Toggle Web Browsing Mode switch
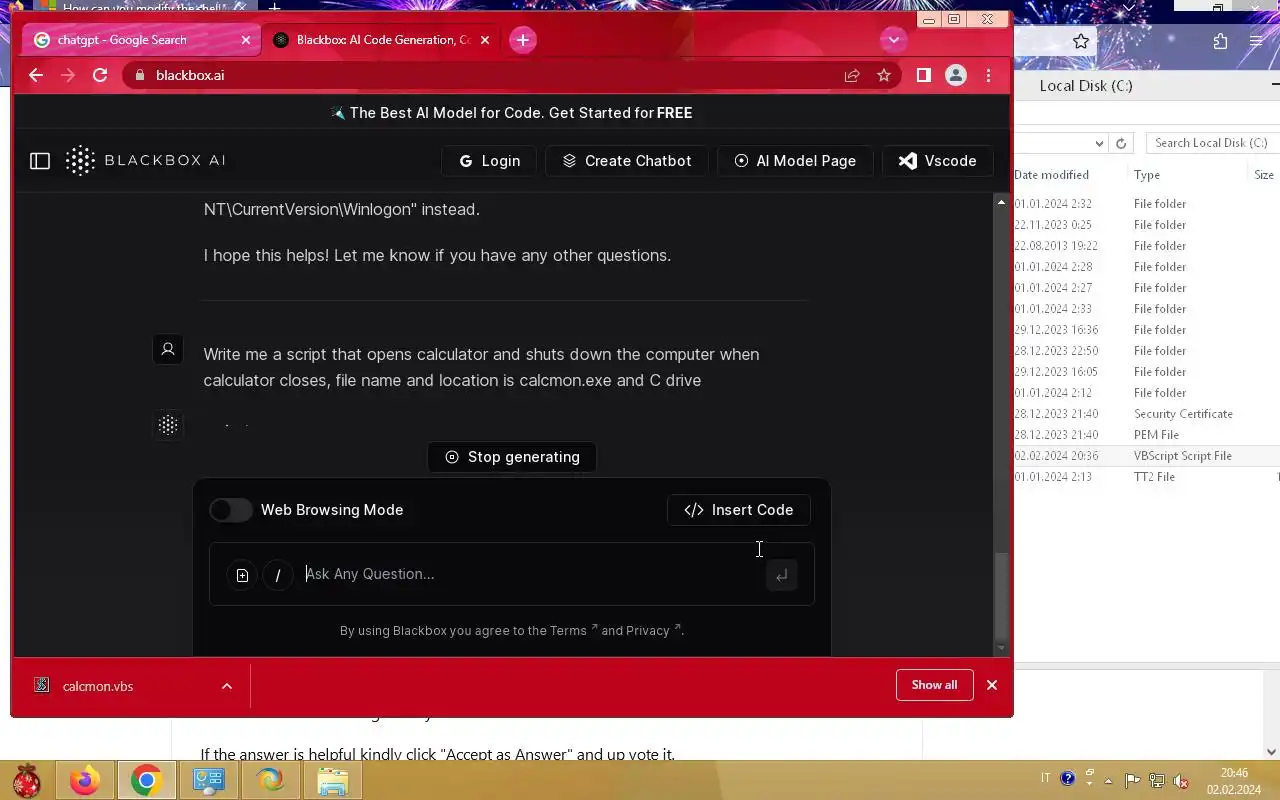1280x800 pixels. tap(231, 510)
